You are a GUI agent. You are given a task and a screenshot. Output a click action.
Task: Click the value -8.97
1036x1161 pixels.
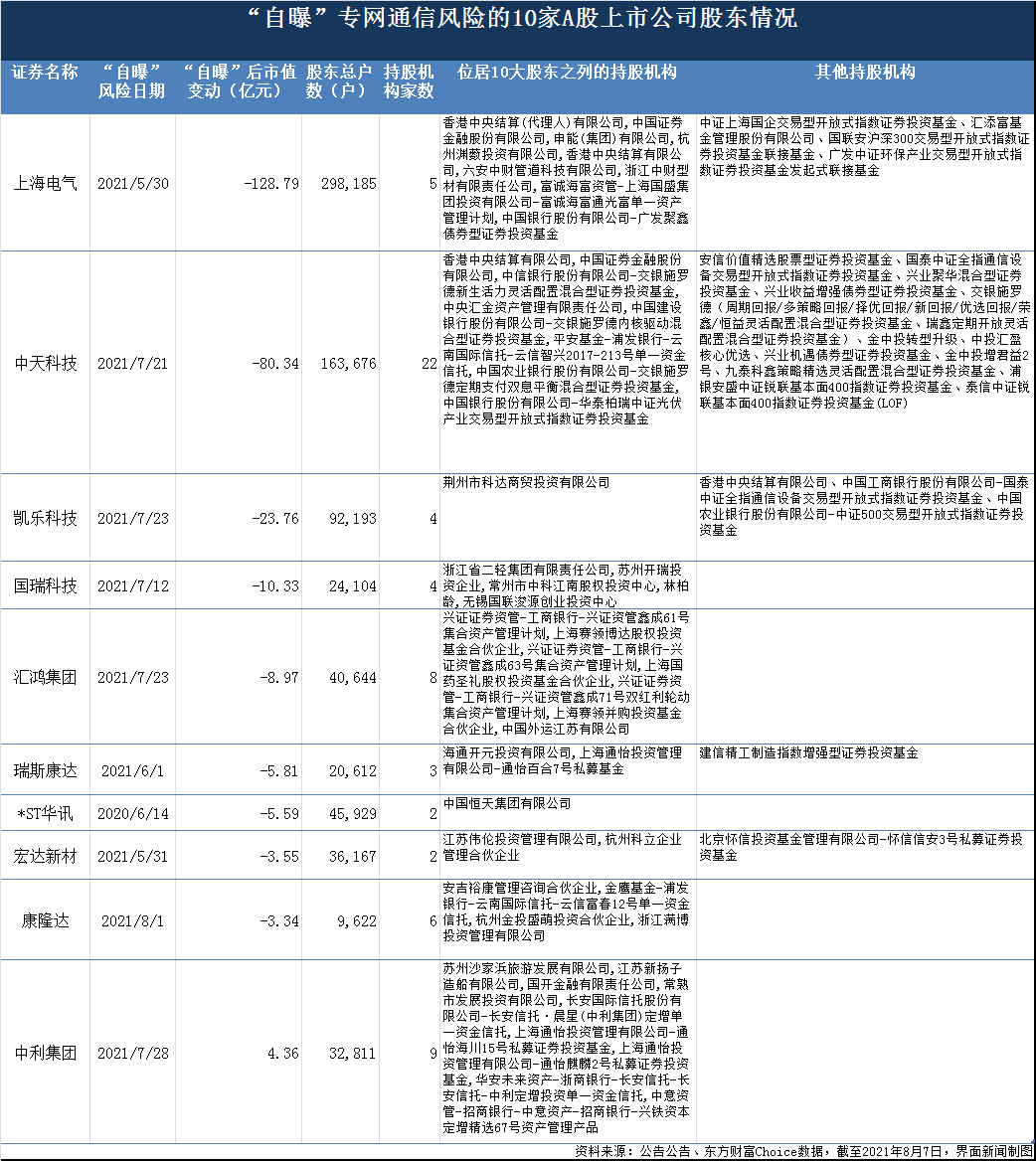(x=279, y=678)
